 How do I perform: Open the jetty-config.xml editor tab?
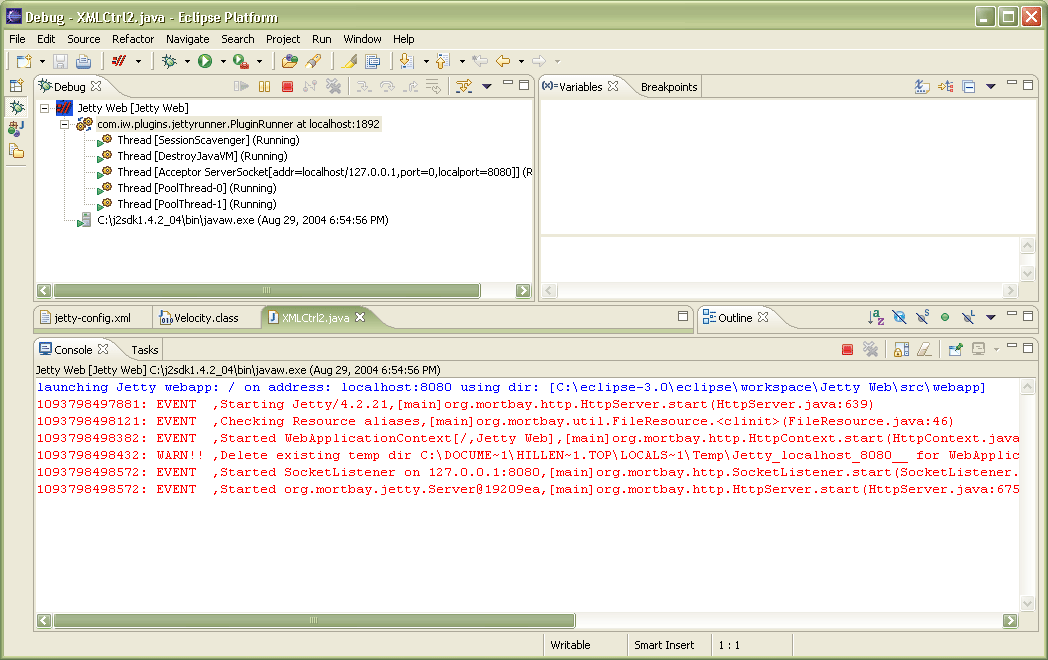(x=92, y=318)
